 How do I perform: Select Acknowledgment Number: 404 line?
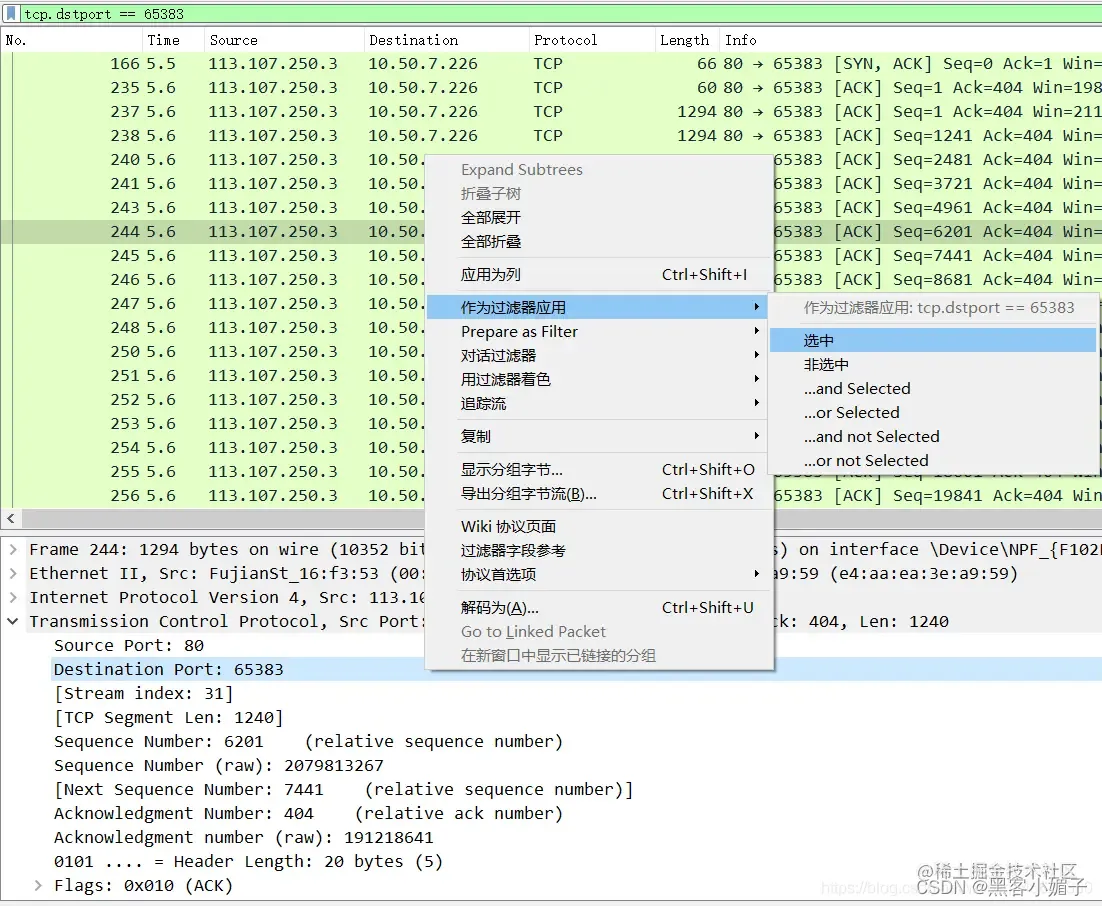(309, 813)
